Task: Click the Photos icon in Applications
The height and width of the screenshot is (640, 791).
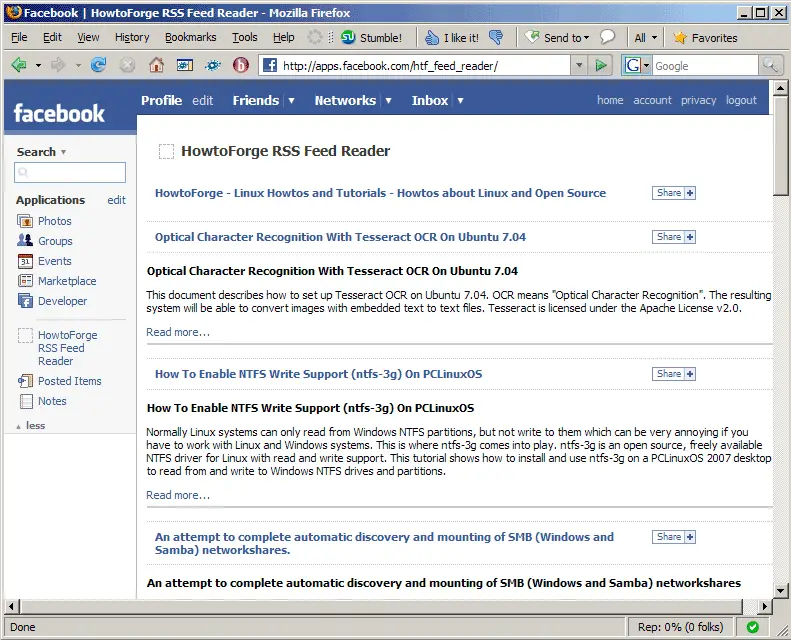Action: tap(25, 221)
